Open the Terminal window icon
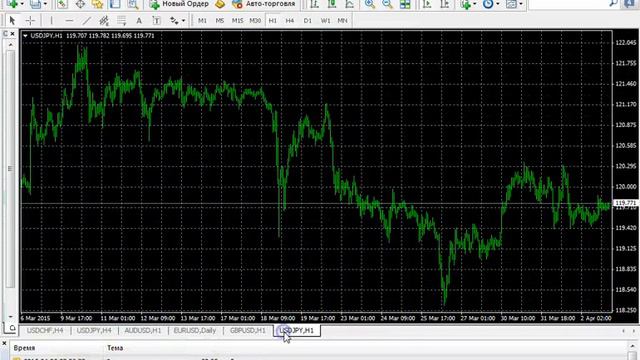 [x=115, y=4]
